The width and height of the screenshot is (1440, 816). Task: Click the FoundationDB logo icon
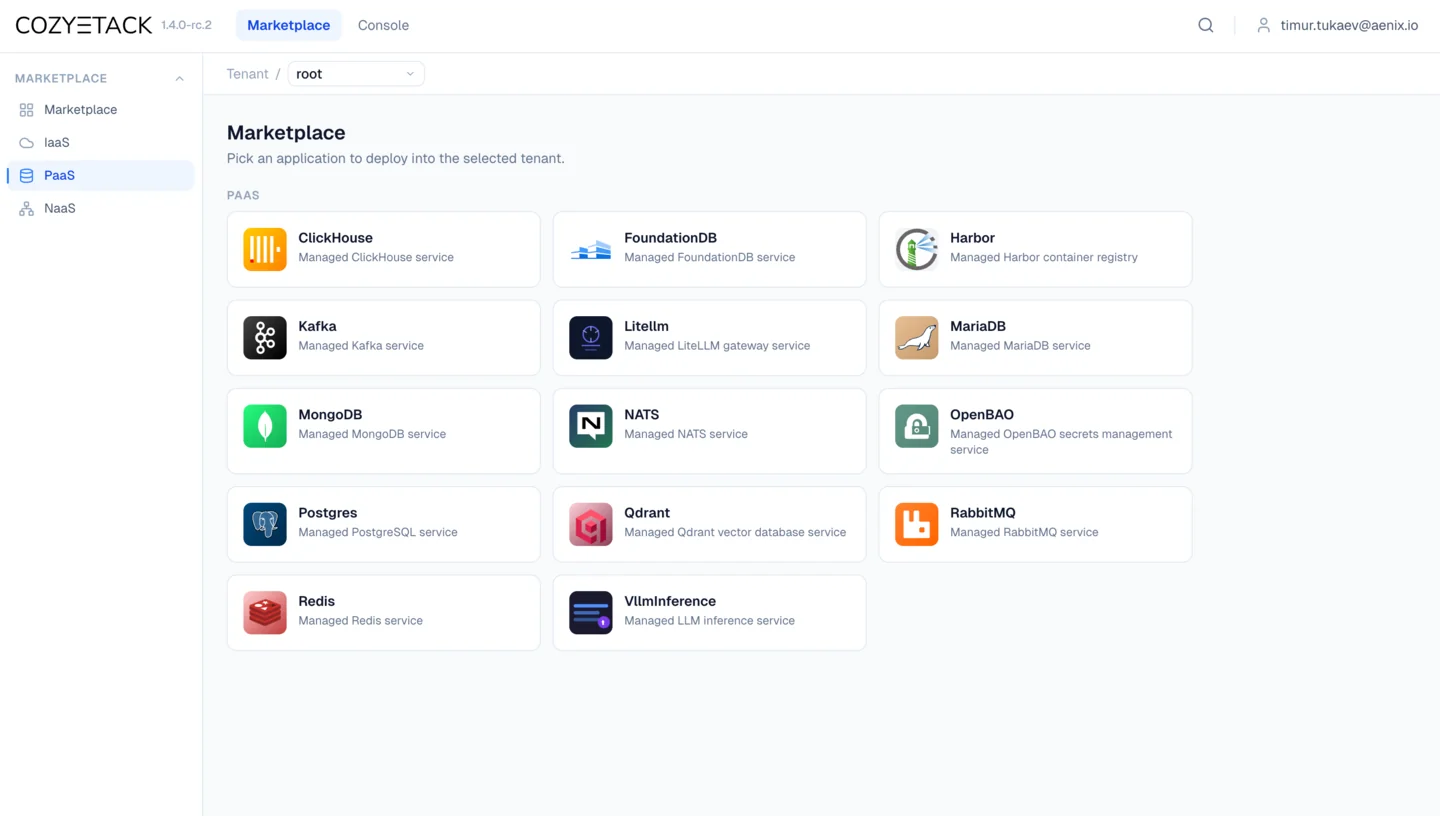point(591,249)
